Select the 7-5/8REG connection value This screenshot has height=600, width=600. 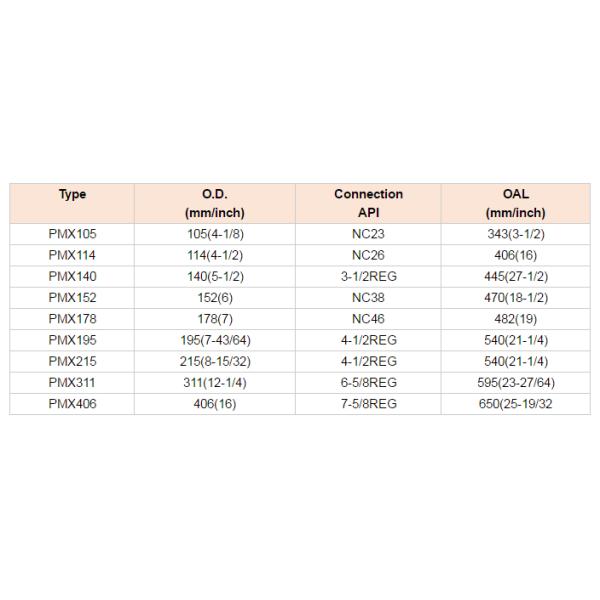tap(368, 403)
